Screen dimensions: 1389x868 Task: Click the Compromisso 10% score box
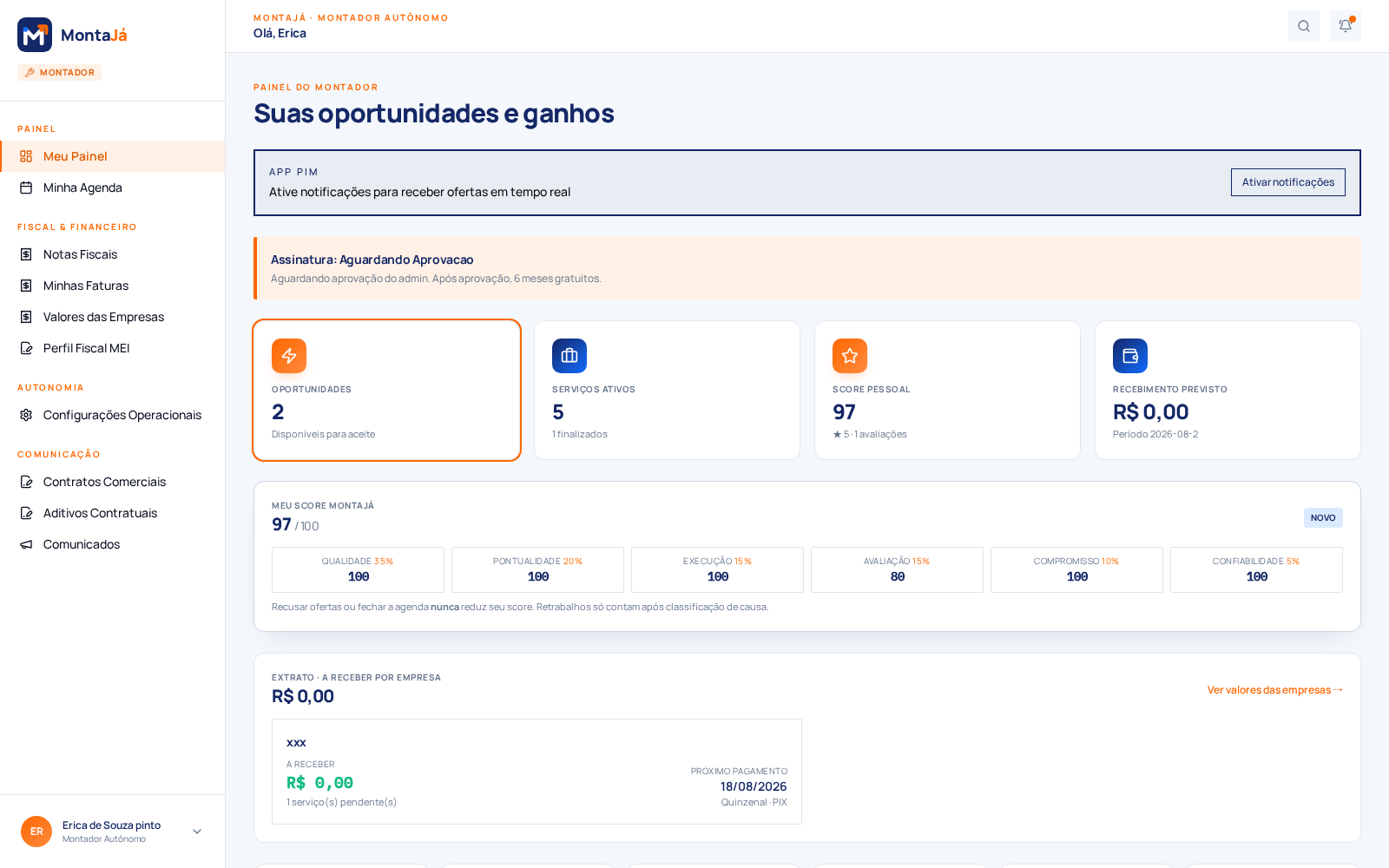coord(1076,569)
